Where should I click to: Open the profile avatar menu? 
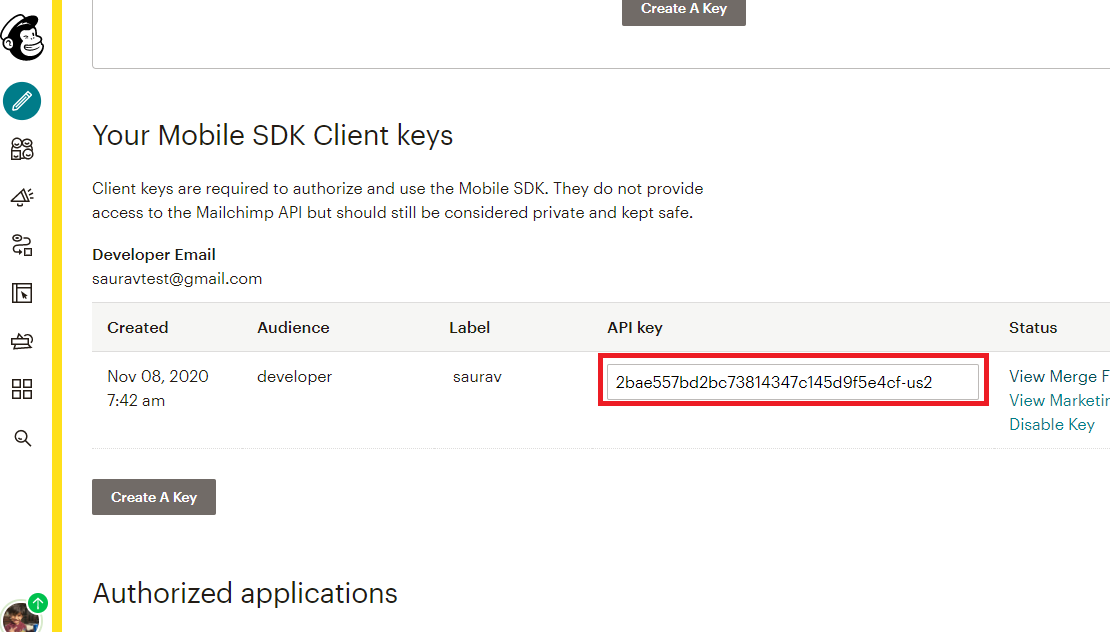[x=21, y=616]
